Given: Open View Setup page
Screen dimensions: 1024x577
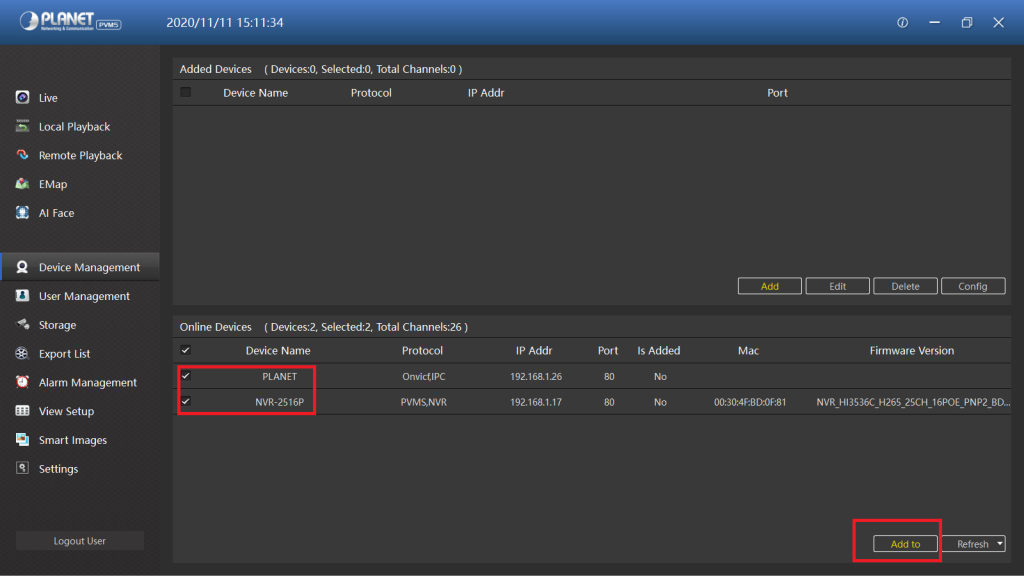Looking at the screenshot, I should pyautogui.click(x=66, y=411).
